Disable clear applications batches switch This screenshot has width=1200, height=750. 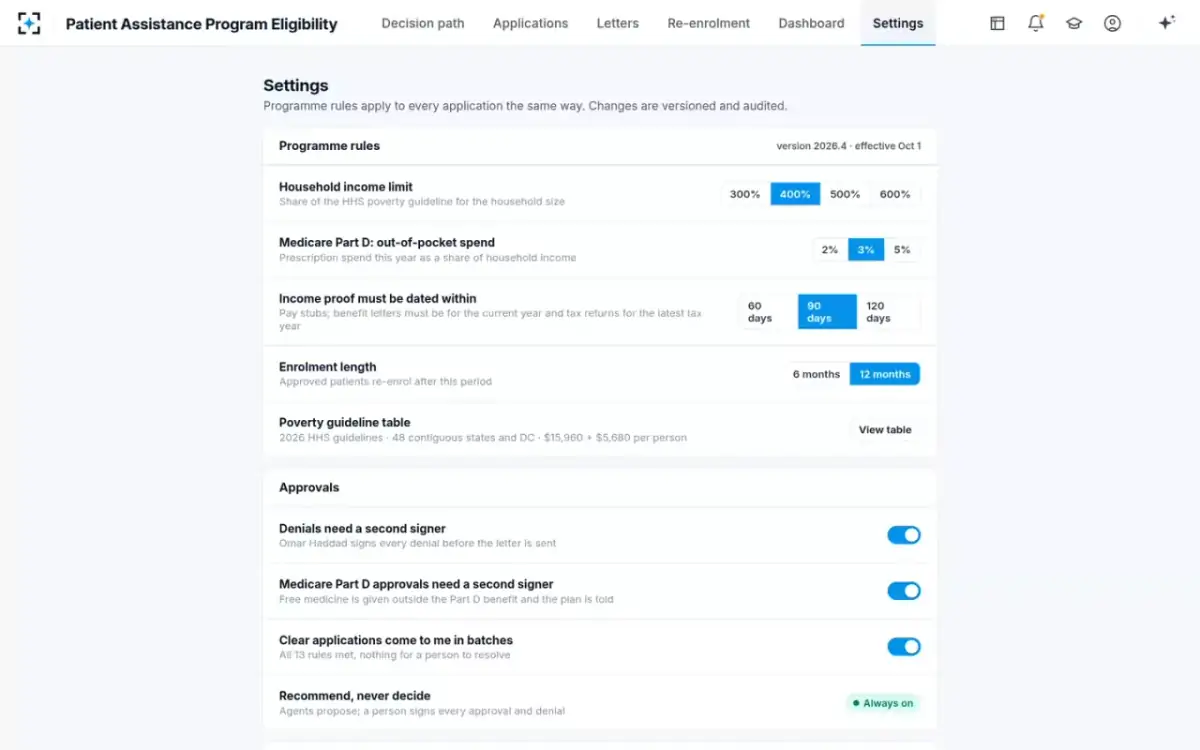(x=904, y=647)
